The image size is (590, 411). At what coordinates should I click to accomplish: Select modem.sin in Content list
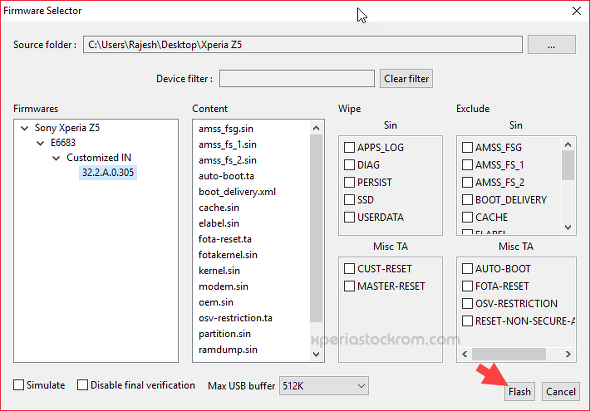(224, 287)
